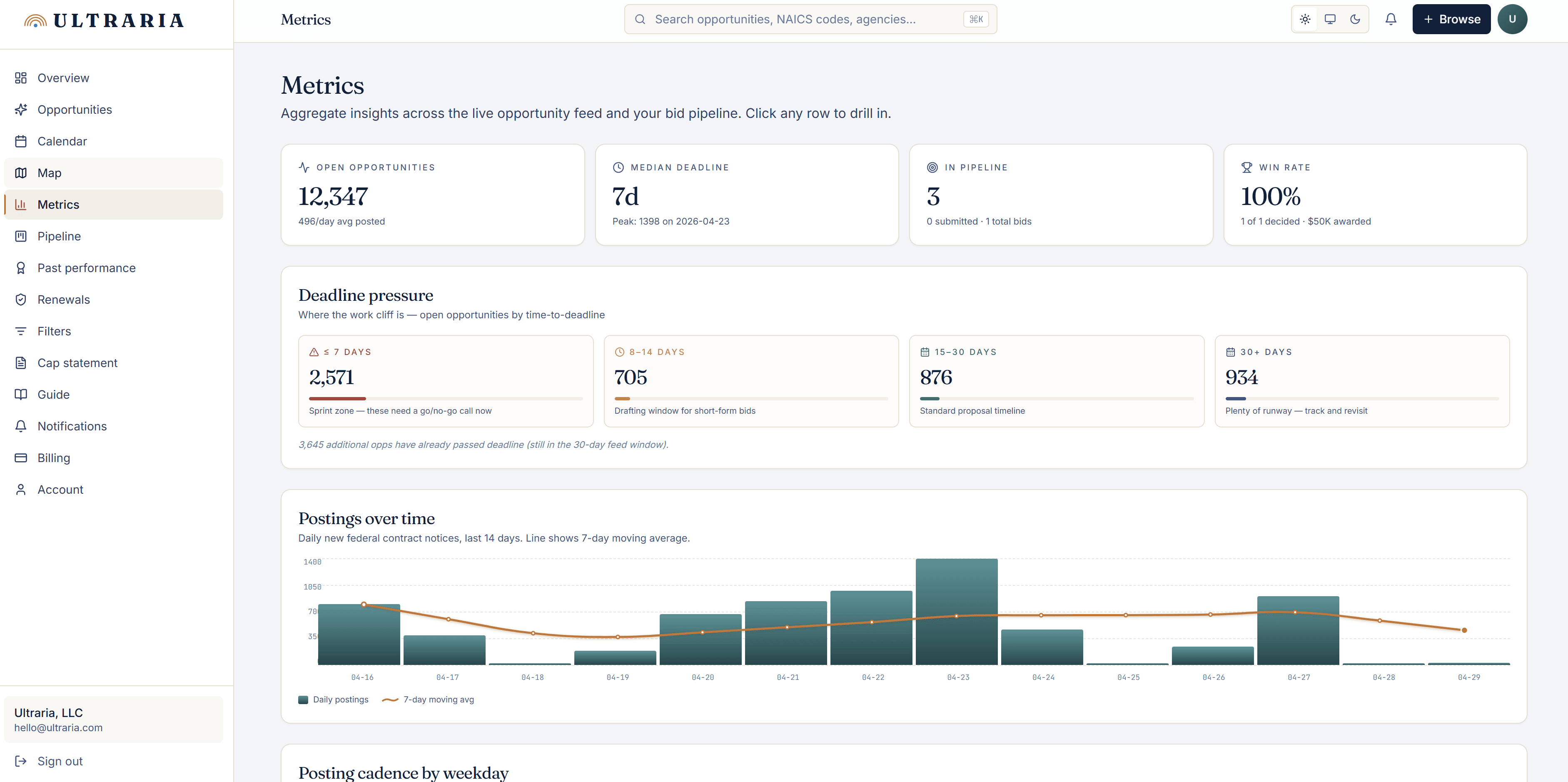Click the ⌘K shortcut badge
The width and height of the screenshot is (1568, 782).
tap(976, 20)
